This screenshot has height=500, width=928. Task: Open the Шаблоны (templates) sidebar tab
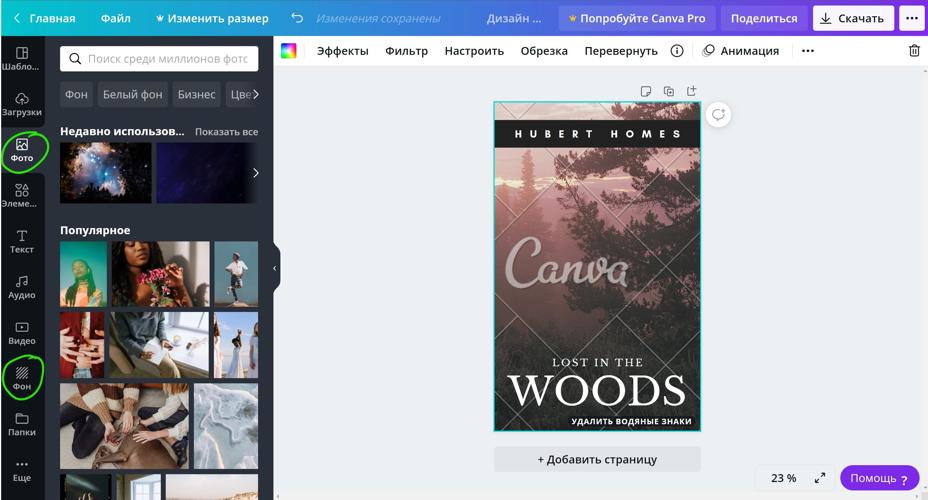click(x=21, y=58)
